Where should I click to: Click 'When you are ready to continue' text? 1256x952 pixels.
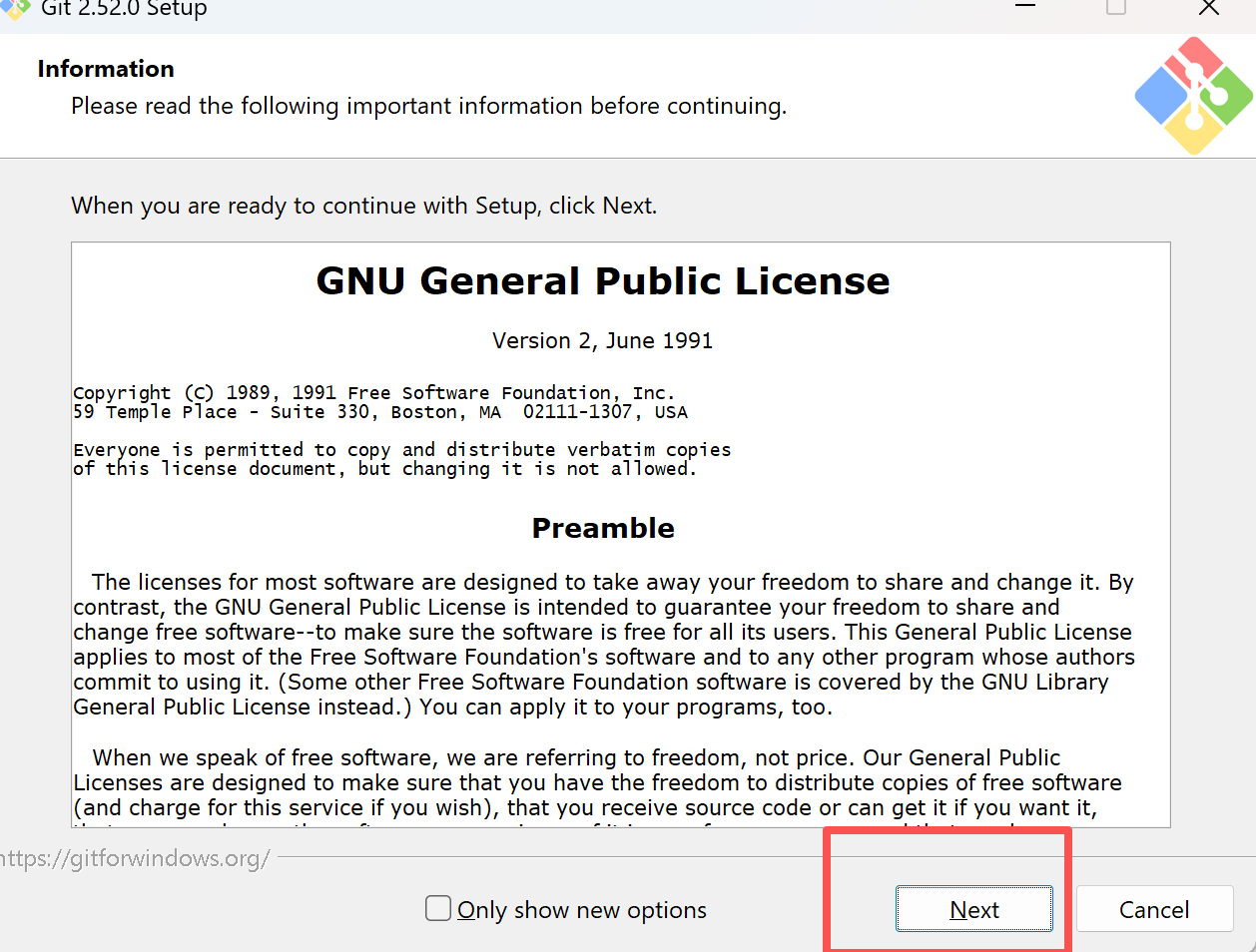pos(364,207)
